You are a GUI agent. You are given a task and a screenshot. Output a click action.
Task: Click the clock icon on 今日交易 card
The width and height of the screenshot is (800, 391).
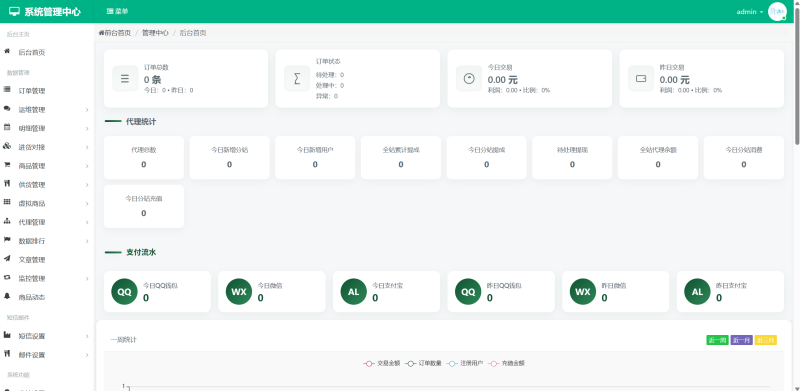tap(469, 79)
